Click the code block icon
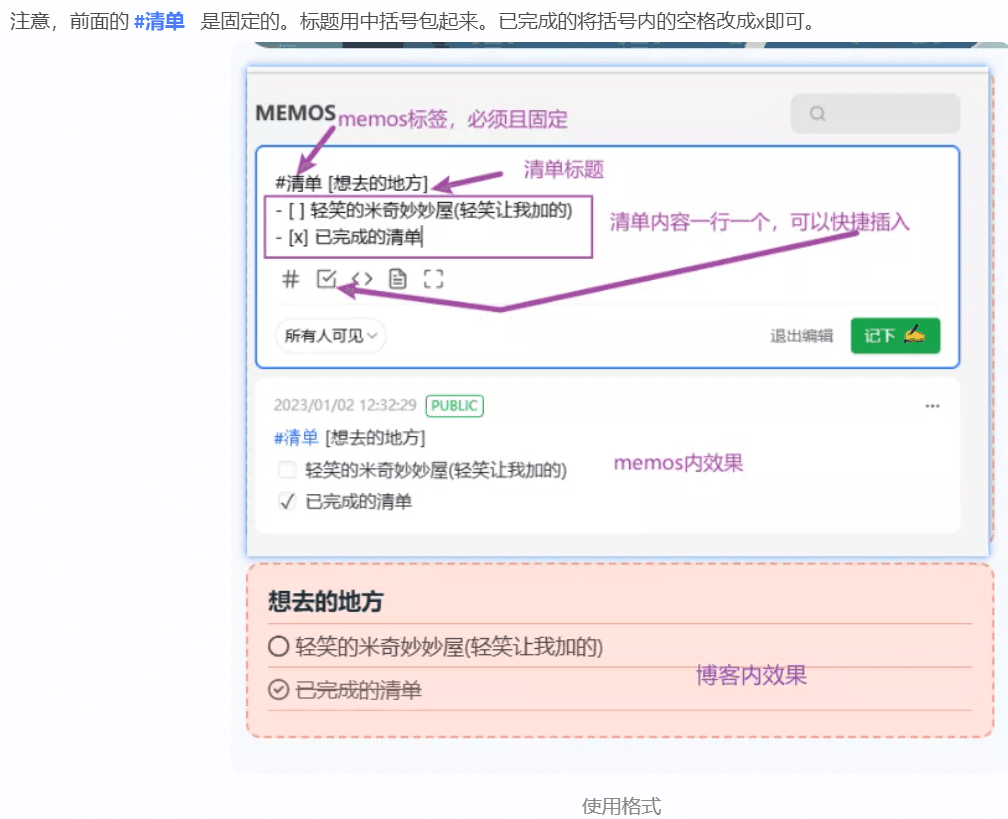The width and height of the screenshot is (1008, 819). point(362,279)
